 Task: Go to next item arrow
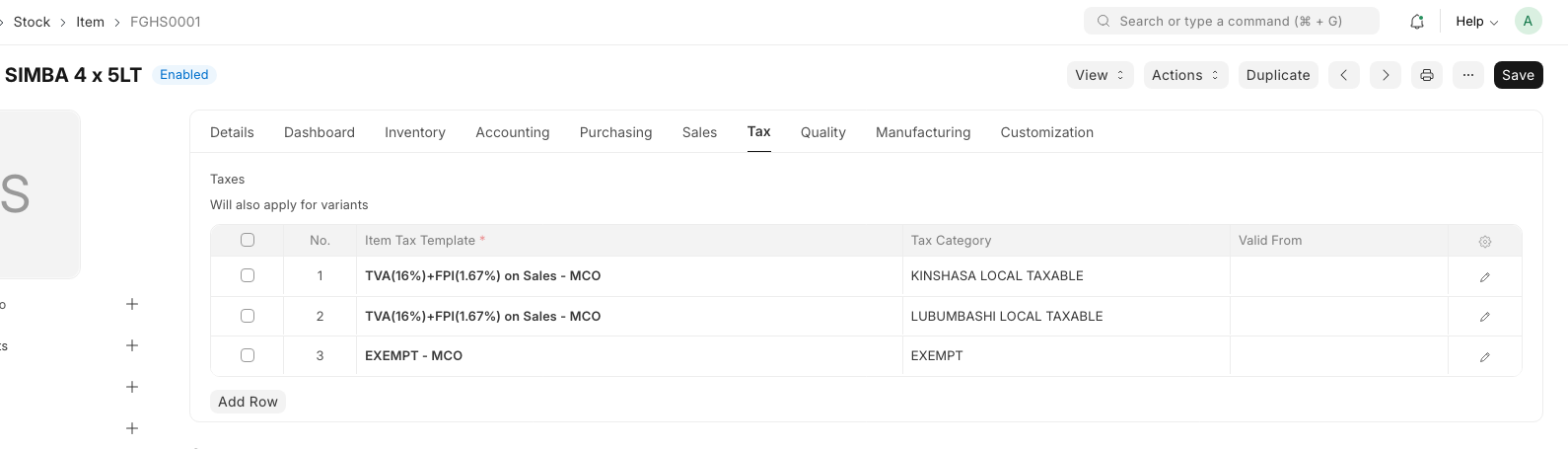point(1386,75)
